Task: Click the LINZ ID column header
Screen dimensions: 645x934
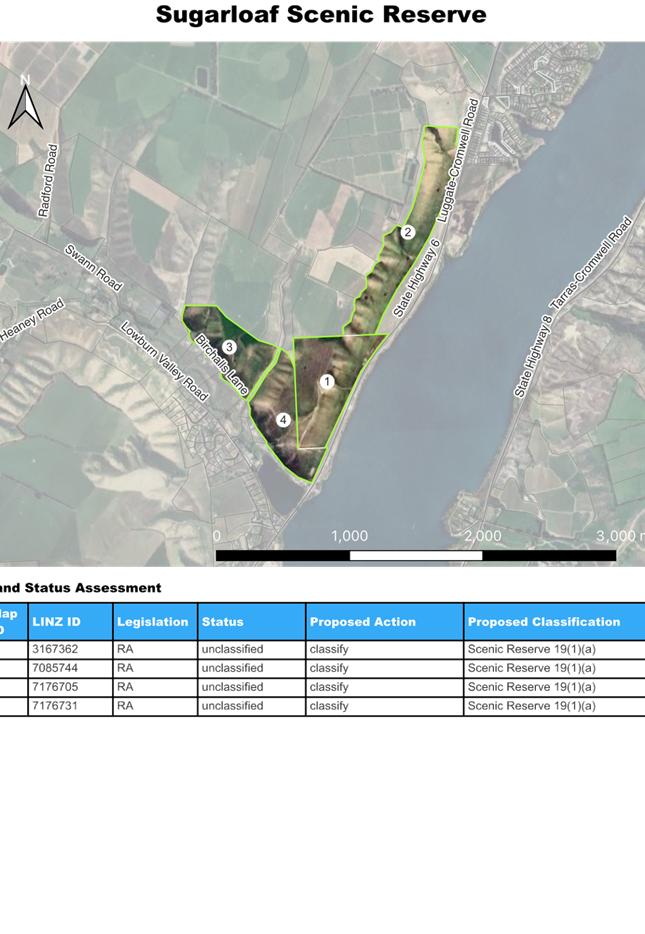Action: [56, 622]
